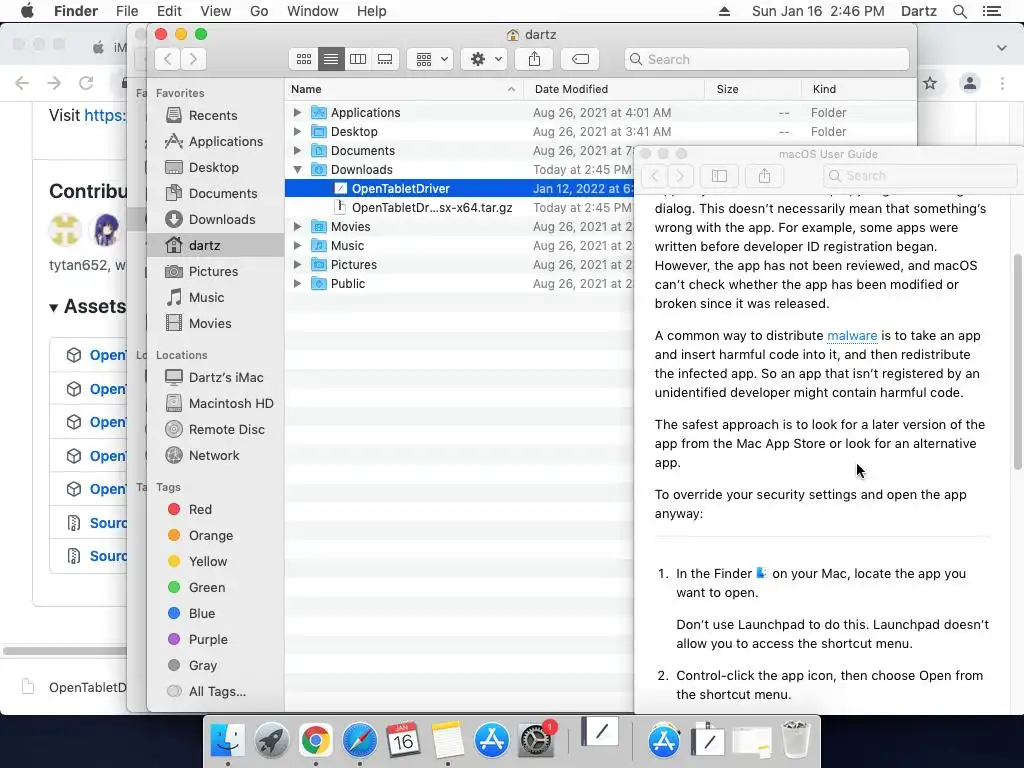
Task: Sort file list by Size column
Action: [x=753, y=89]
